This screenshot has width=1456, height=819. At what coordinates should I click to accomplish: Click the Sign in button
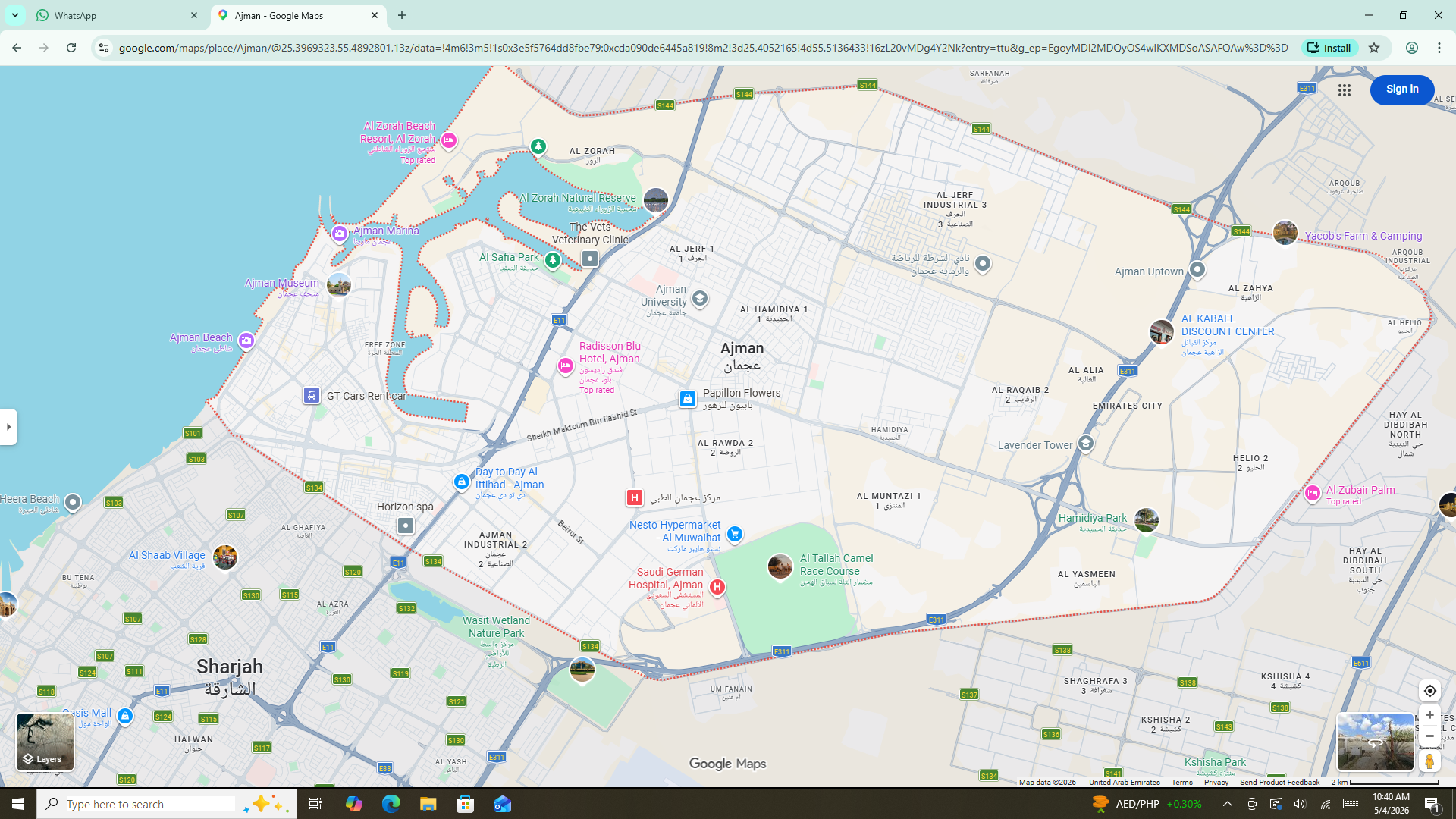pyautogui.click(x=1402, y=89)
